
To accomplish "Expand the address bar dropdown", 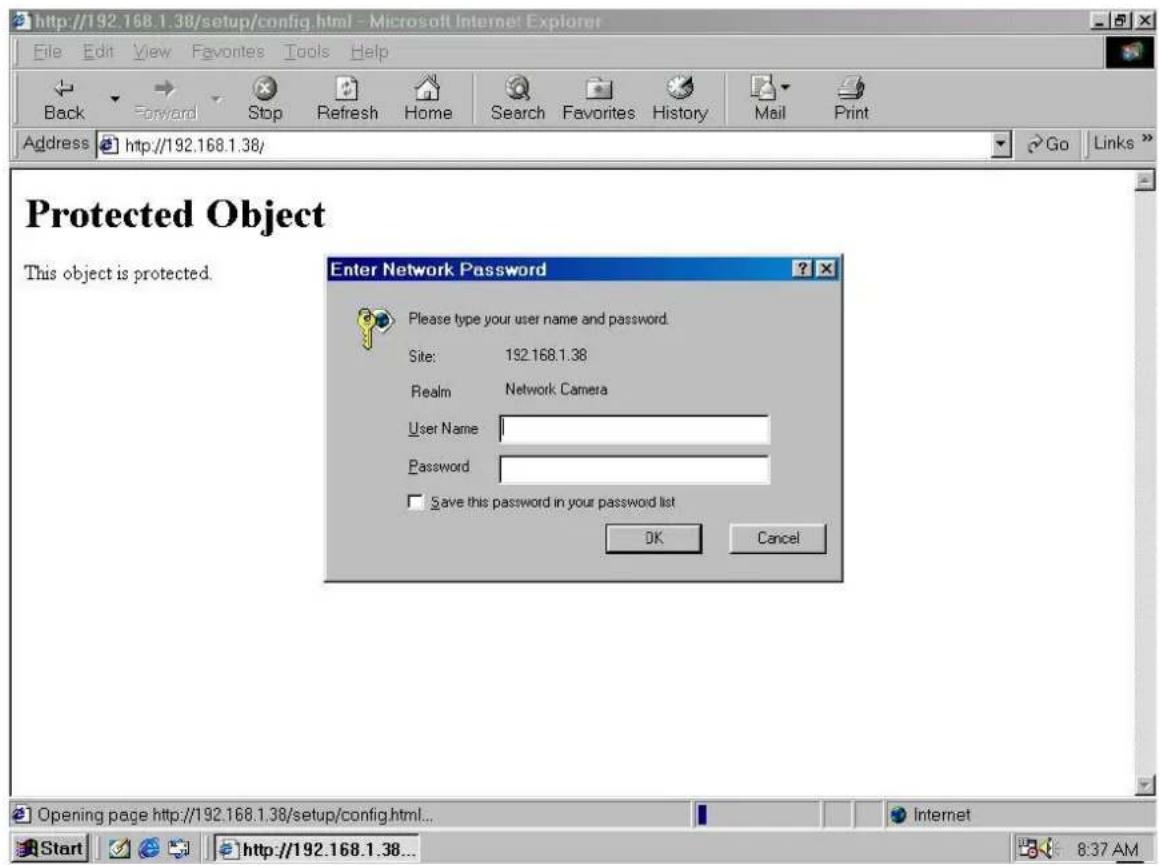I will (x=1000, y=144).
